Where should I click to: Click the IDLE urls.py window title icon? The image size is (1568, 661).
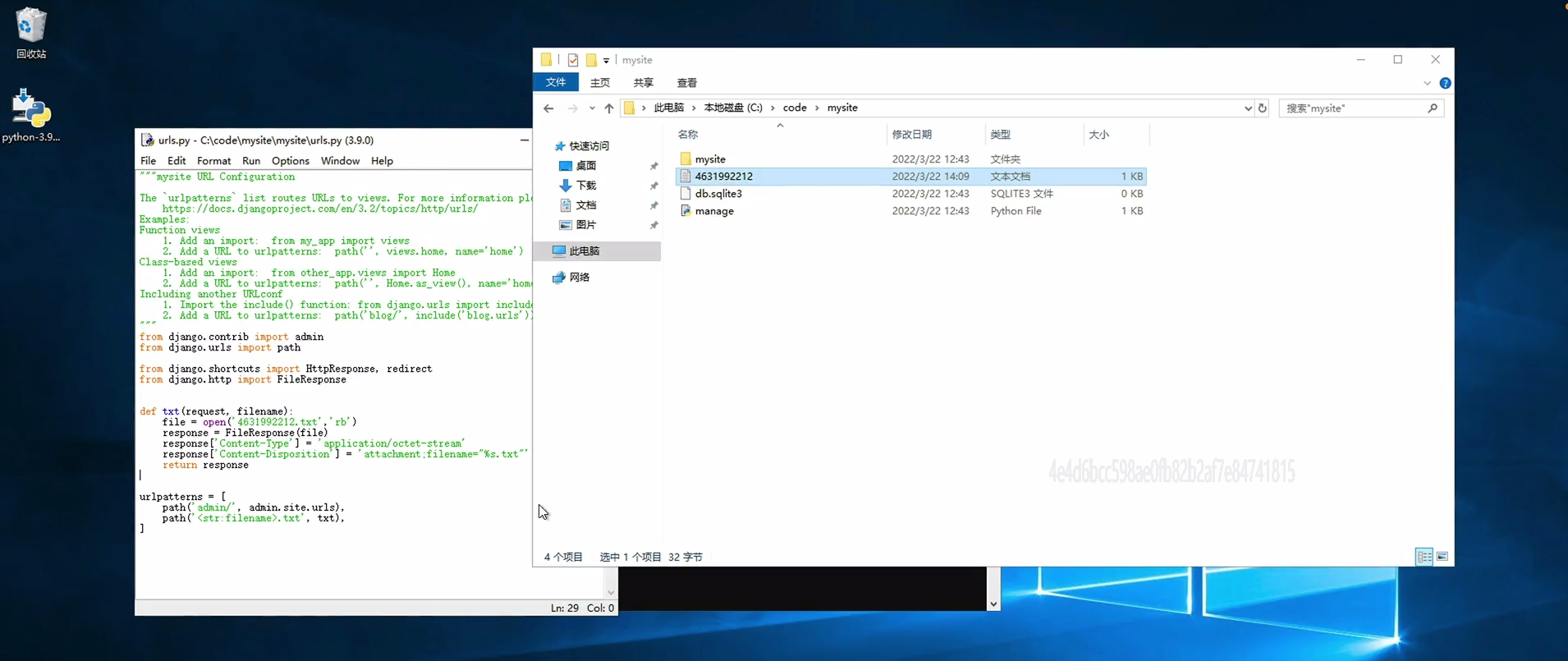(147, 140)
